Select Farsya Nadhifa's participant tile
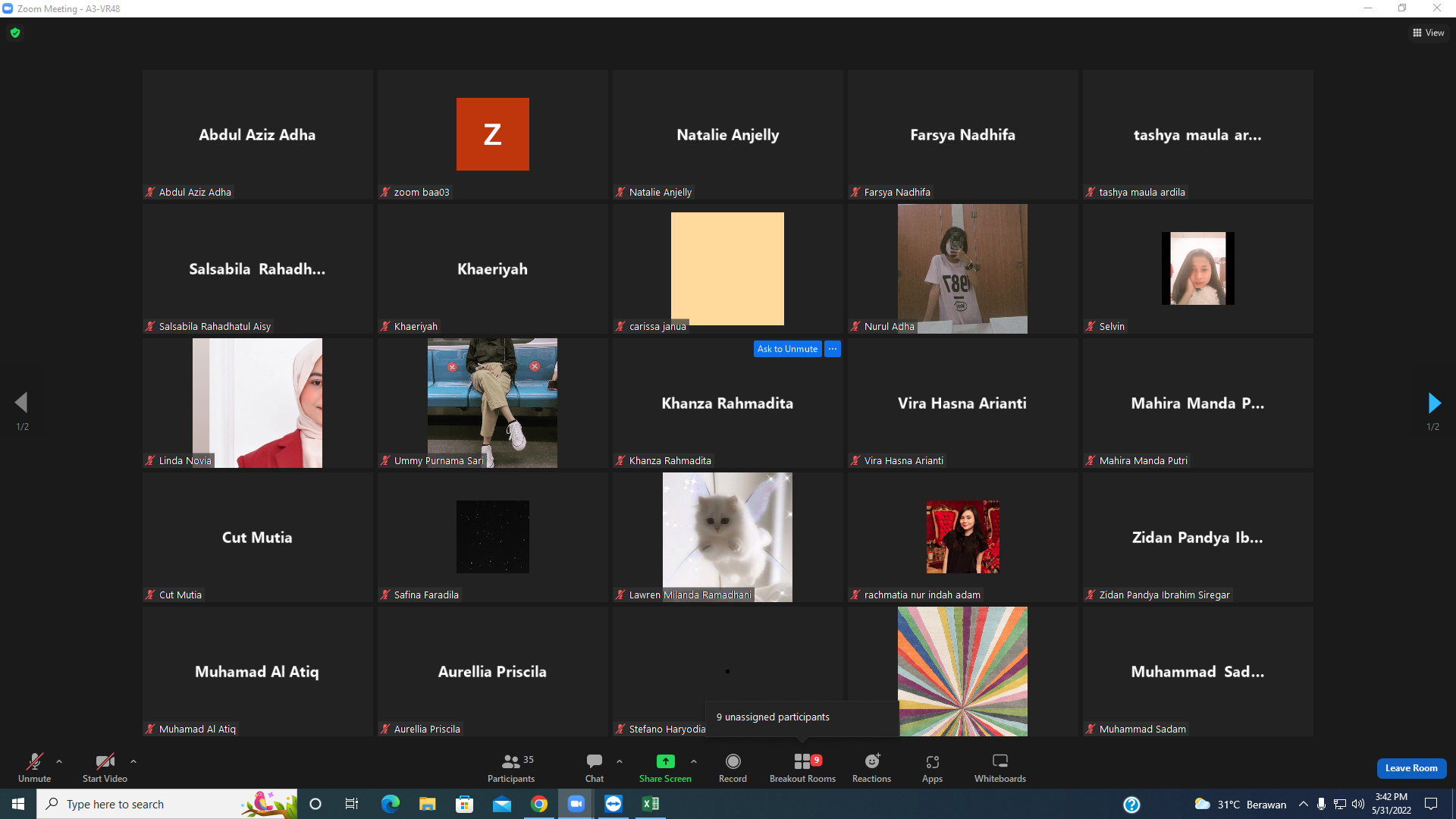The width and height of the screenshot is (1456, 819). (x=963, y=134)
